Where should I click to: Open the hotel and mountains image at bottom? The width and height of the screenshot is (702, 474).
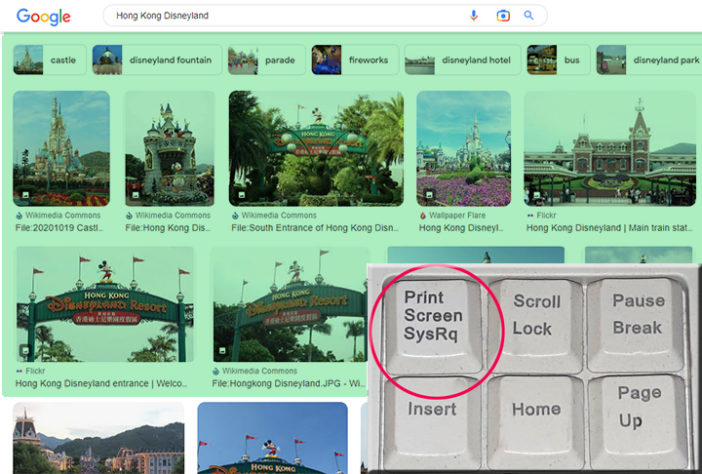pos(98,438)
